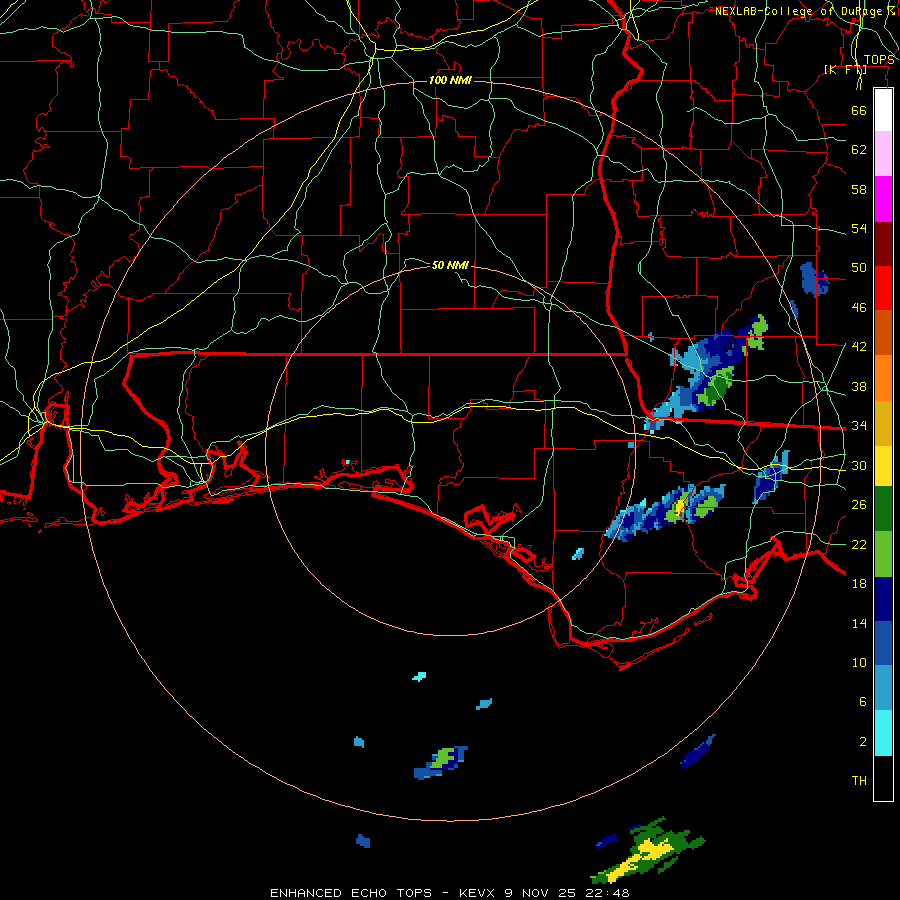Click the light pink legend swatch

[883, 154]
